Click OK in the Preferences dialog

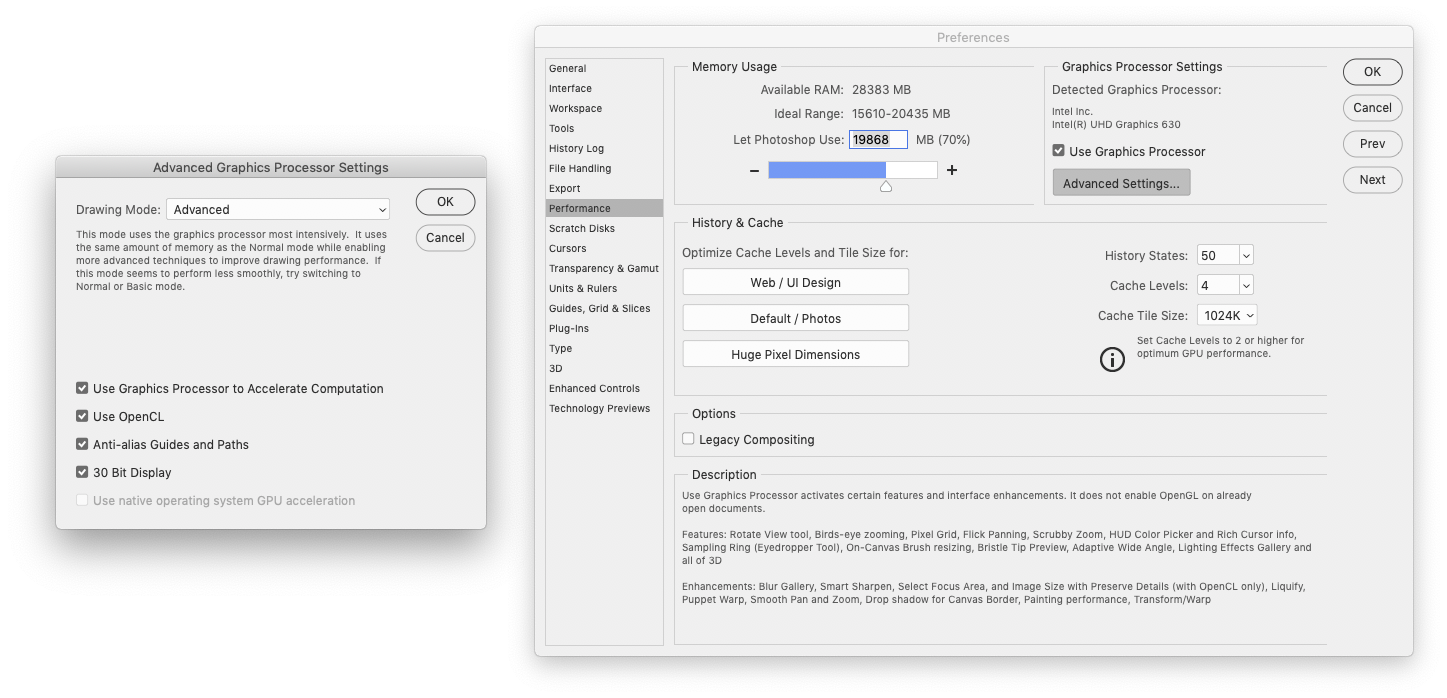coord(1372,72)
